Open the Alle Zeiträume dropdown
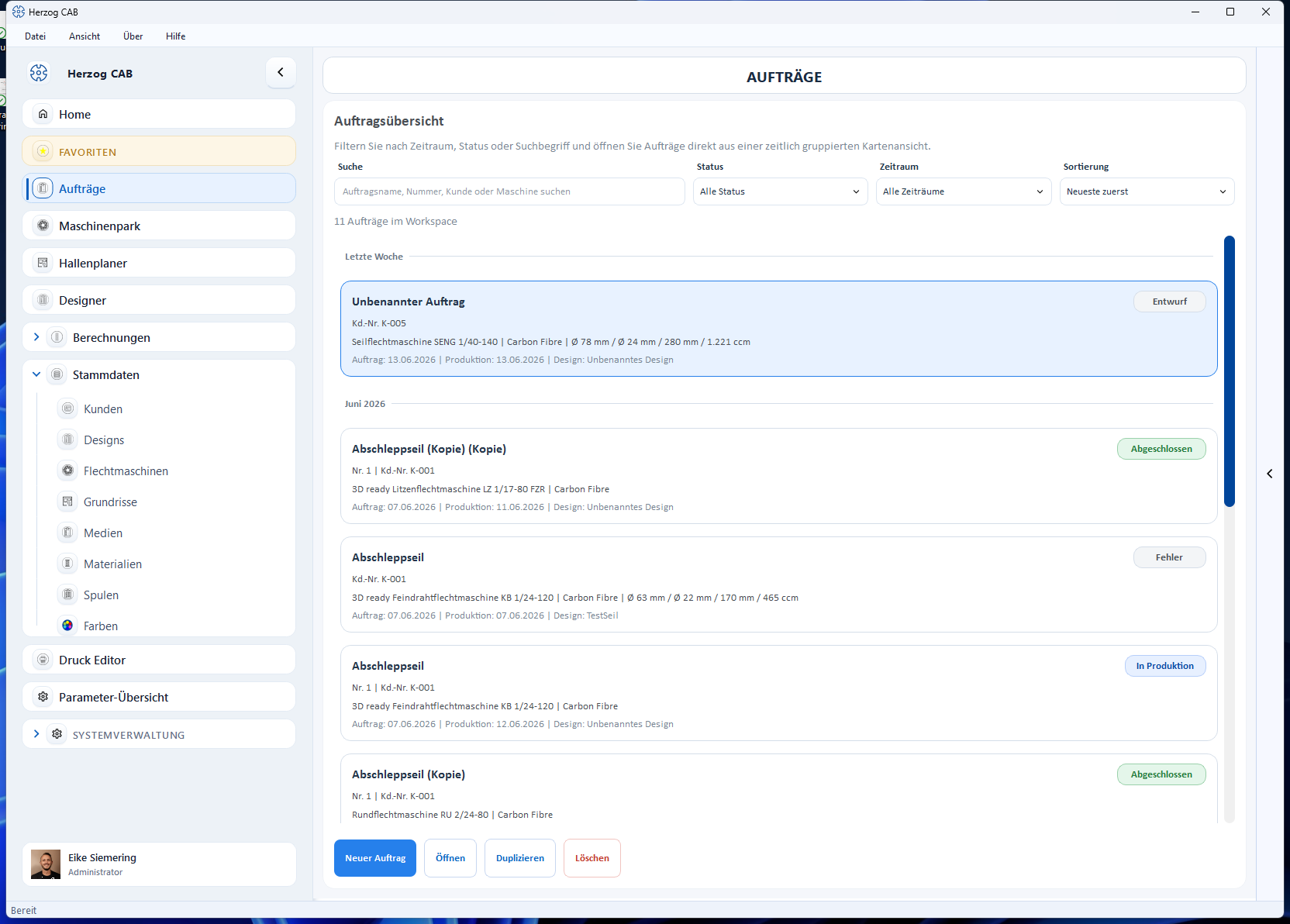Screen dimensions: 1290x924 pos(964,191)
